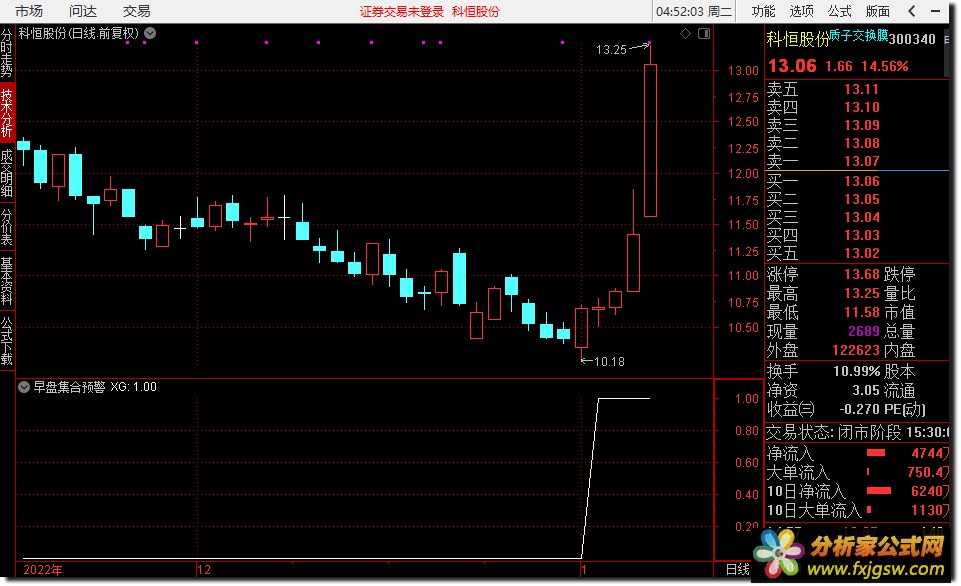Click the 卖一 price 13.07
The width and height of the screenshot is (961, 586).
click(x=861, y=161)
